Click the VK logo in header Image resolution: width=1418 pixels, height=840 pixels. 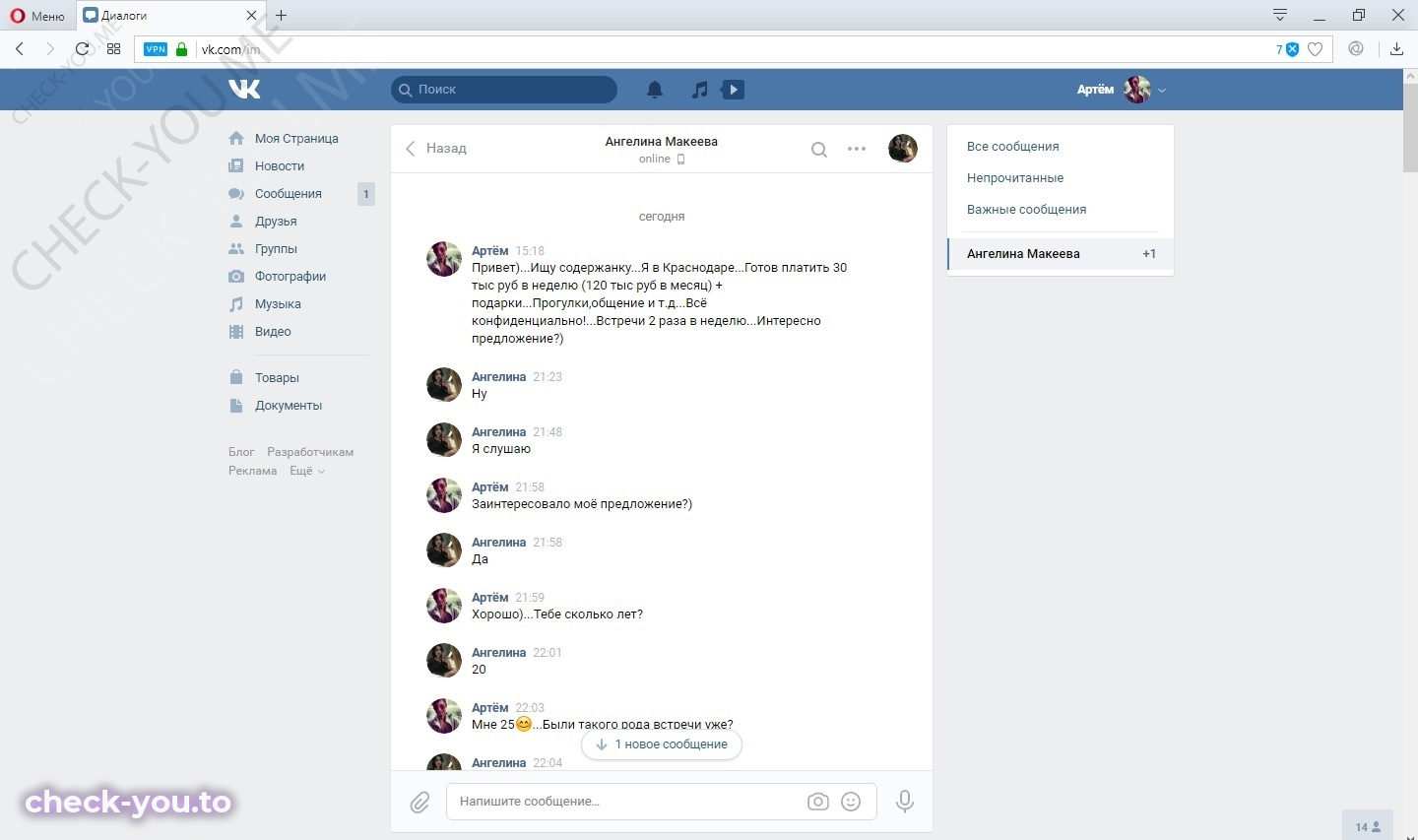coord(244,89)
